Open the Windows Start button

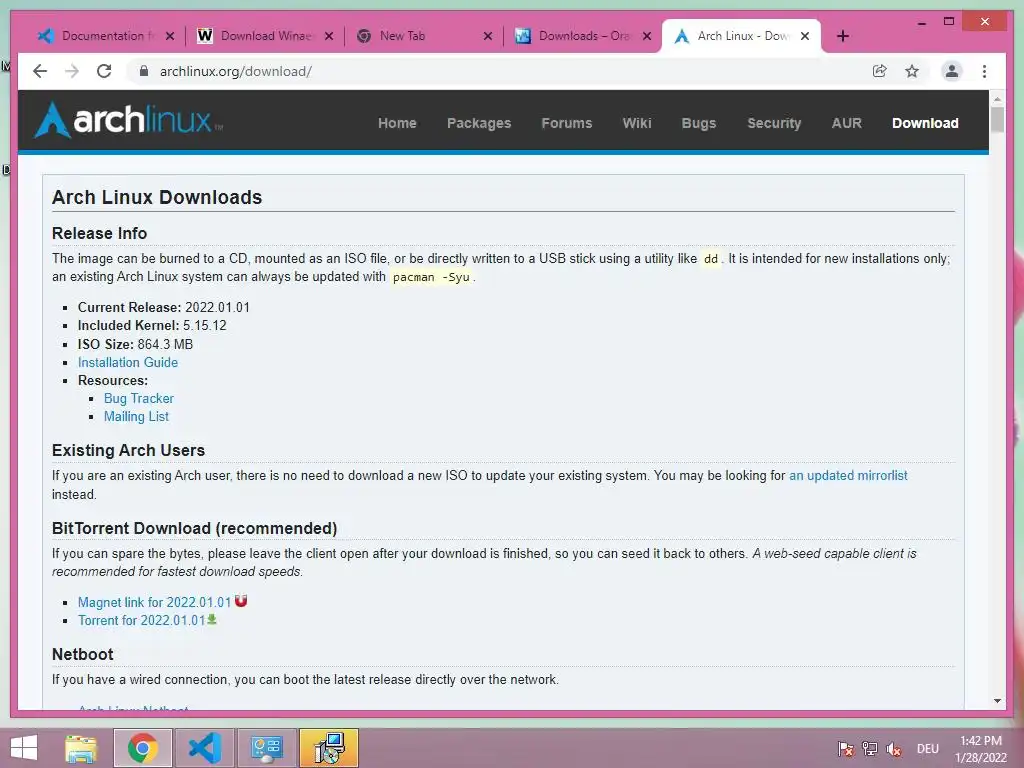24,748
